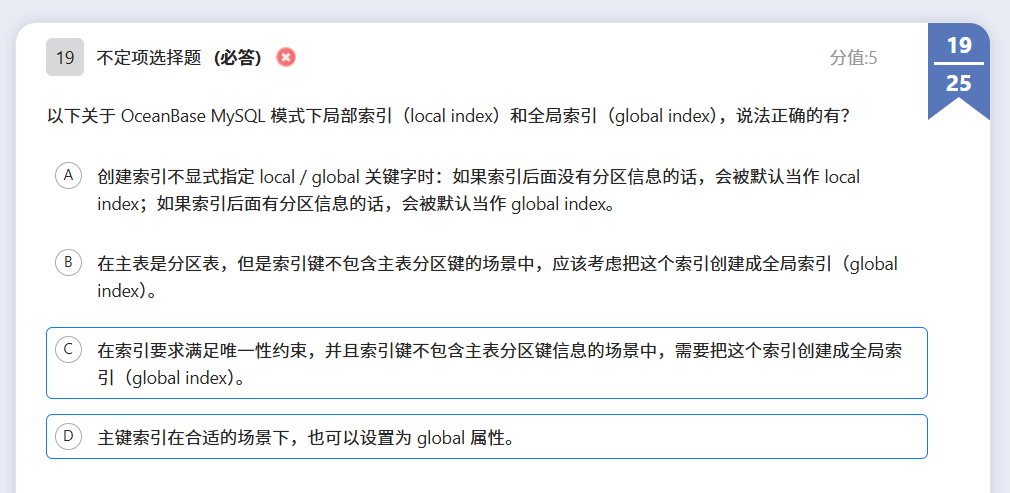Click the 分值:5 score label
The width and height of the screenshot is (1010, 493).
point(853,58)
